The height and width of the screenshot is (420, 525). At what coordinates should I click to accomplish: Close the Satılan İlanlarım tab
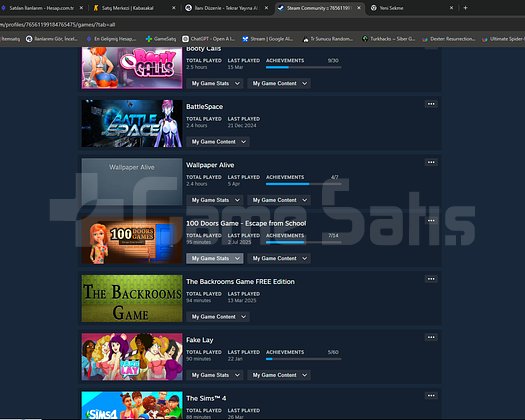pyautogui.click(x=81, y=8)
